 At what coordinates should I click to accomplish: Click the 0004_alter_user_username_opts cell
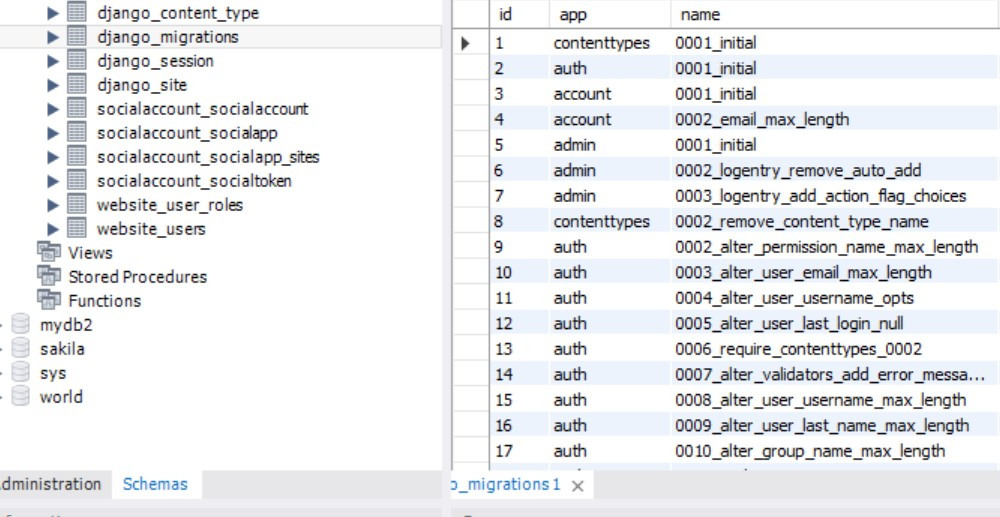pyautogui.click(x=835, y=298)
